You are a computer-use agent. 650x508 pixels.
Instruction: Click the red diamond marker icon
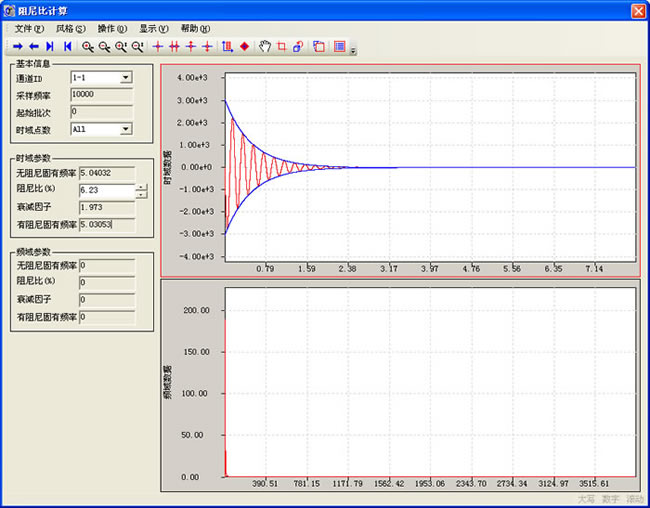(244, 46)
